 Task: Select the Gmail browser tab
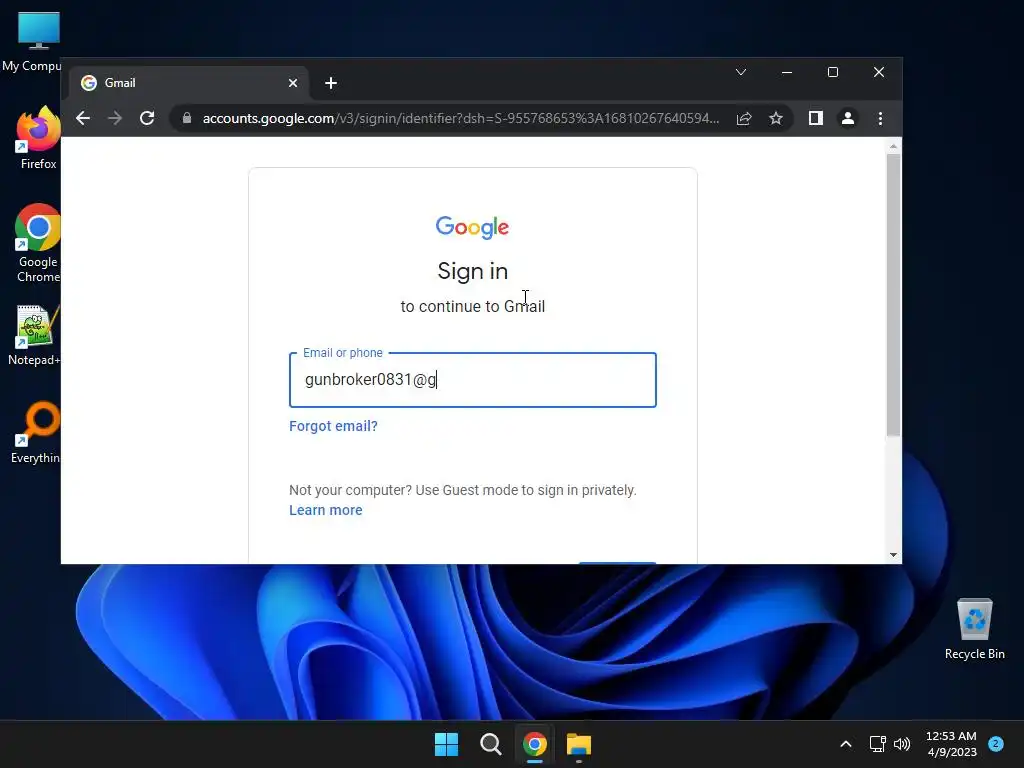point(189,83)
